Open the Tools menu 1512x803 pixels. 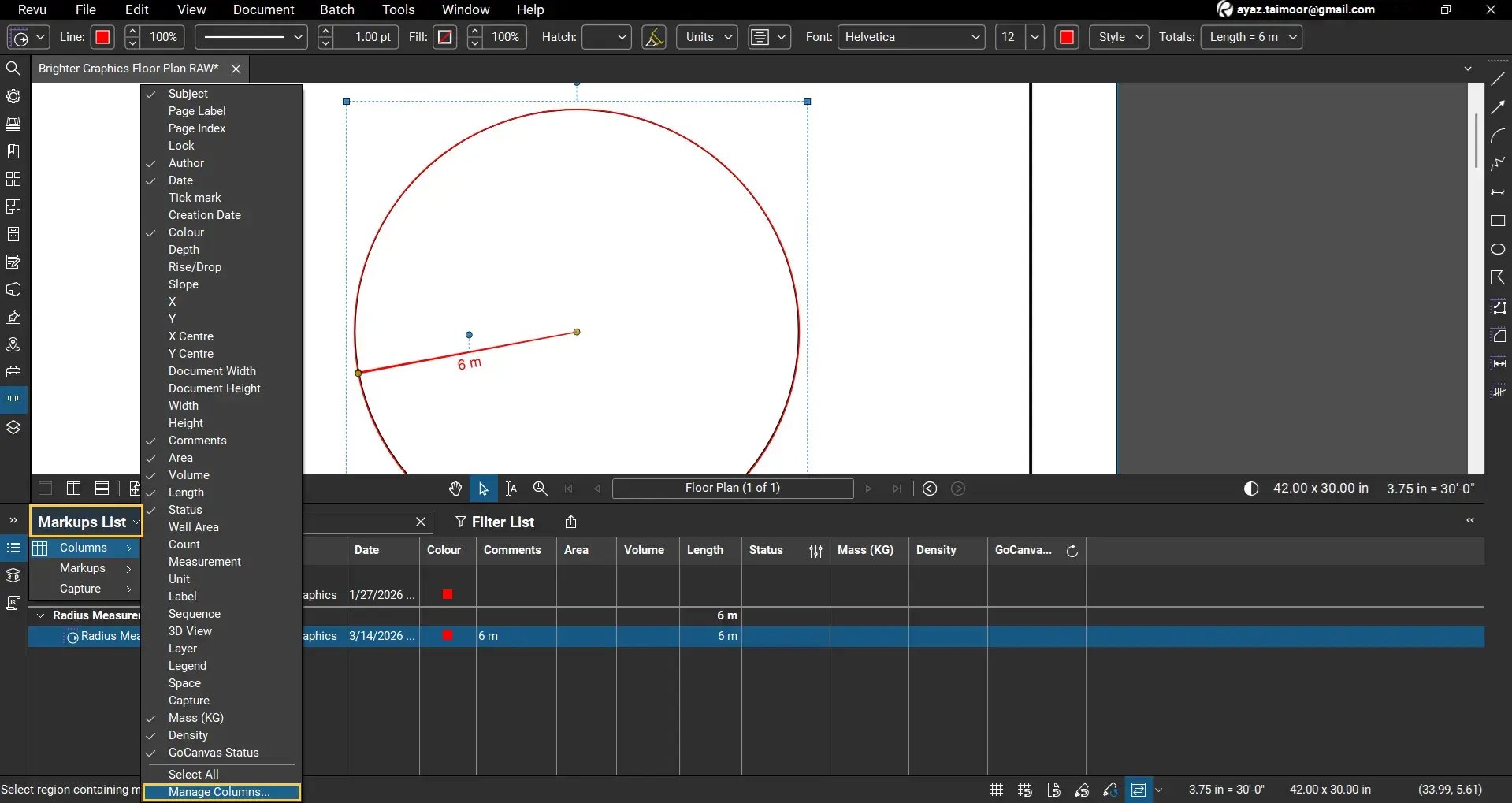(398, 9)
